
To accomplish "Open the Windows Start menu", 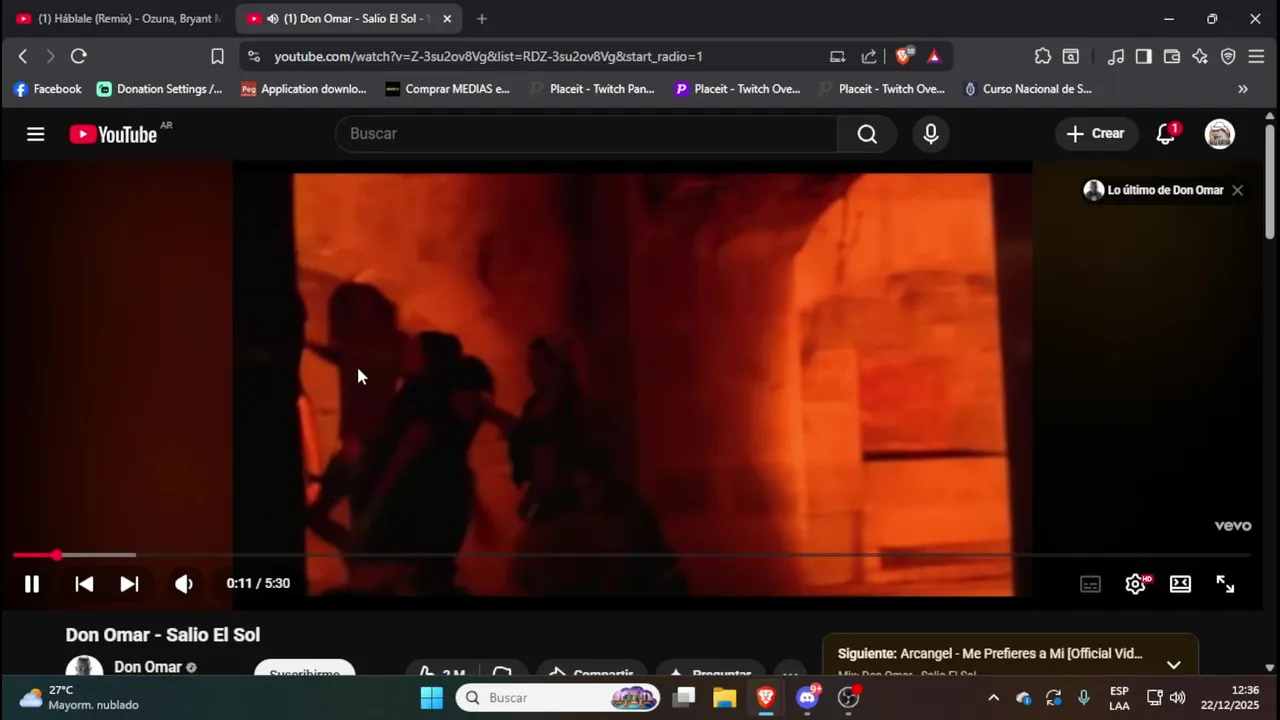I will tap(431, 698).
